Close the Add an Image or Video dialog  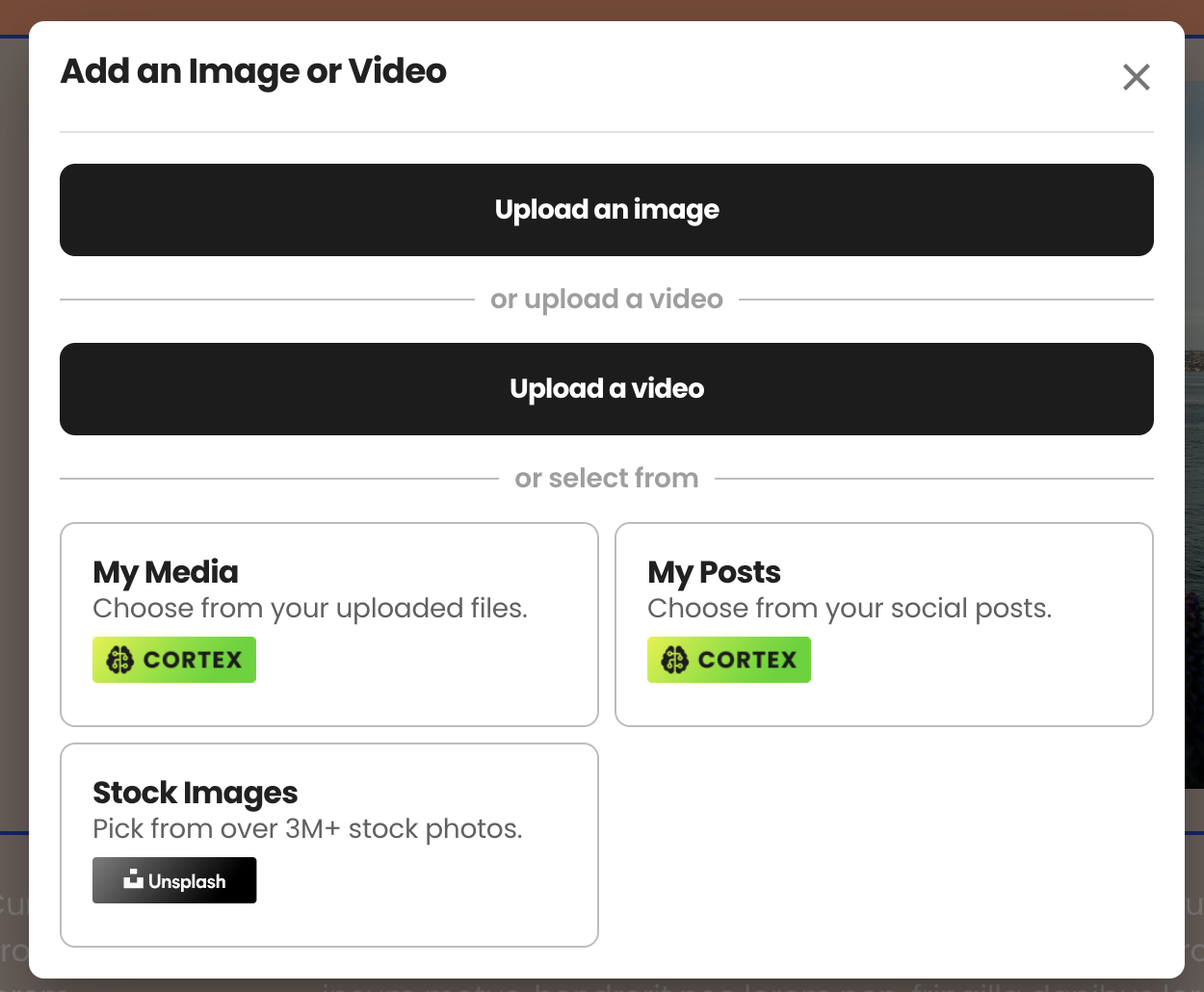[x=1137, y=77]
